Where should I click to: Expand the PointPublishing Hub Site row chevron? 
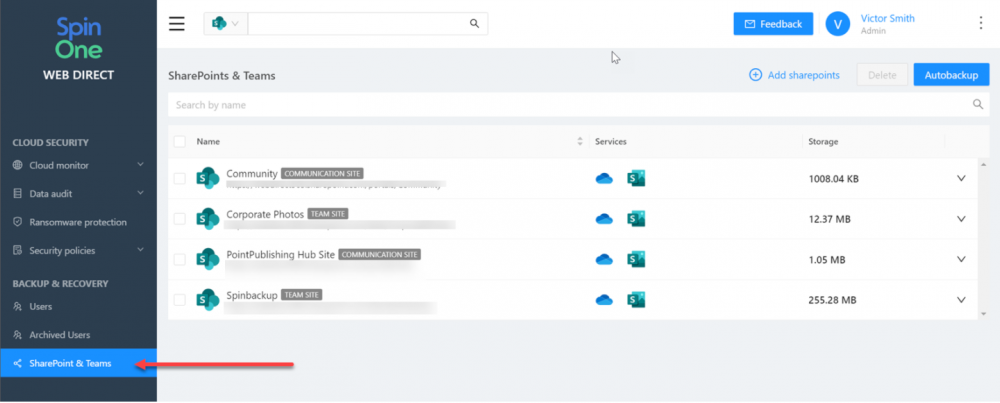click(x=962, y=260)
